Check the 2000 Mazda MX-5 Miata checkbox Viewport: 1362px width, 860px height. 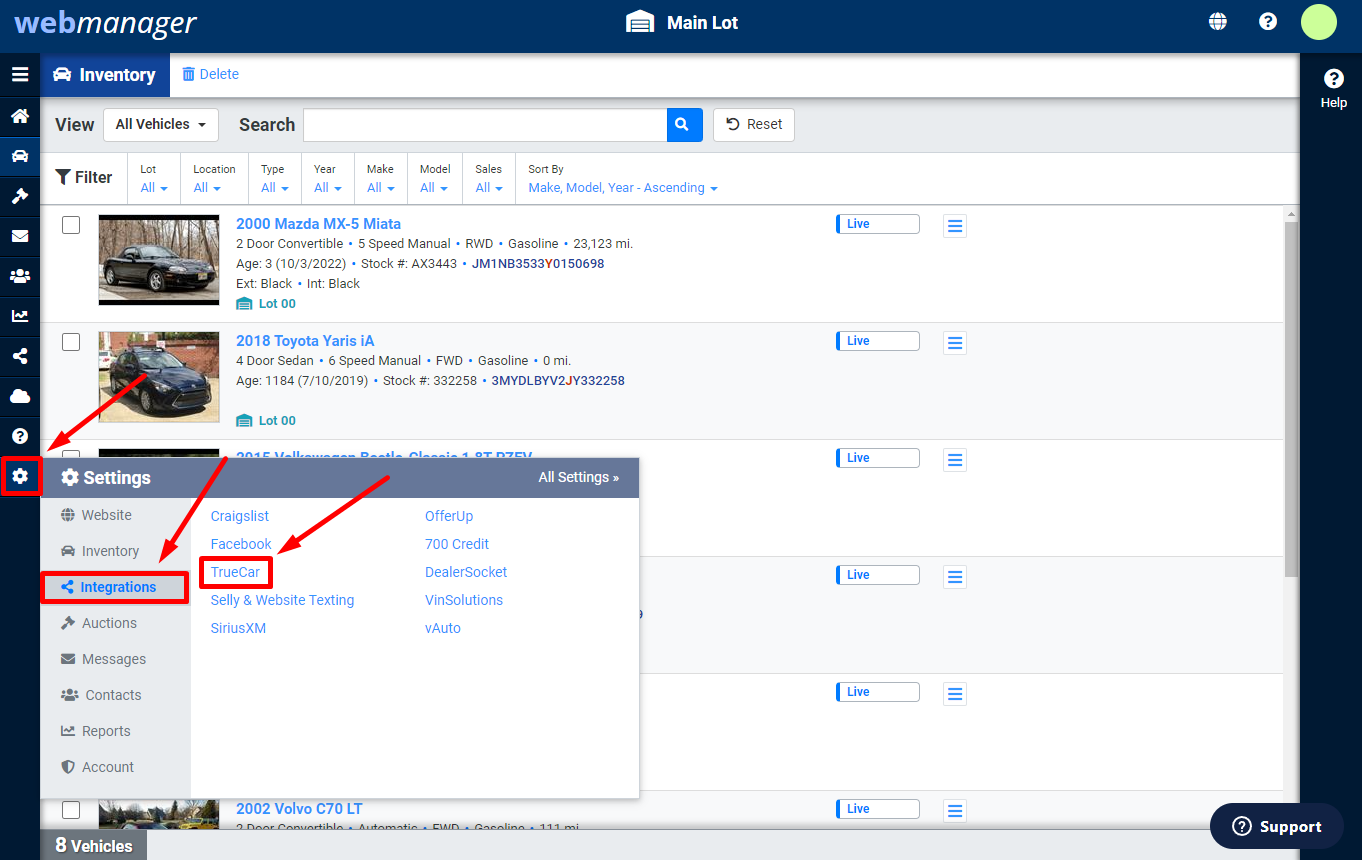pyautogui.click(x=71, y=224)
